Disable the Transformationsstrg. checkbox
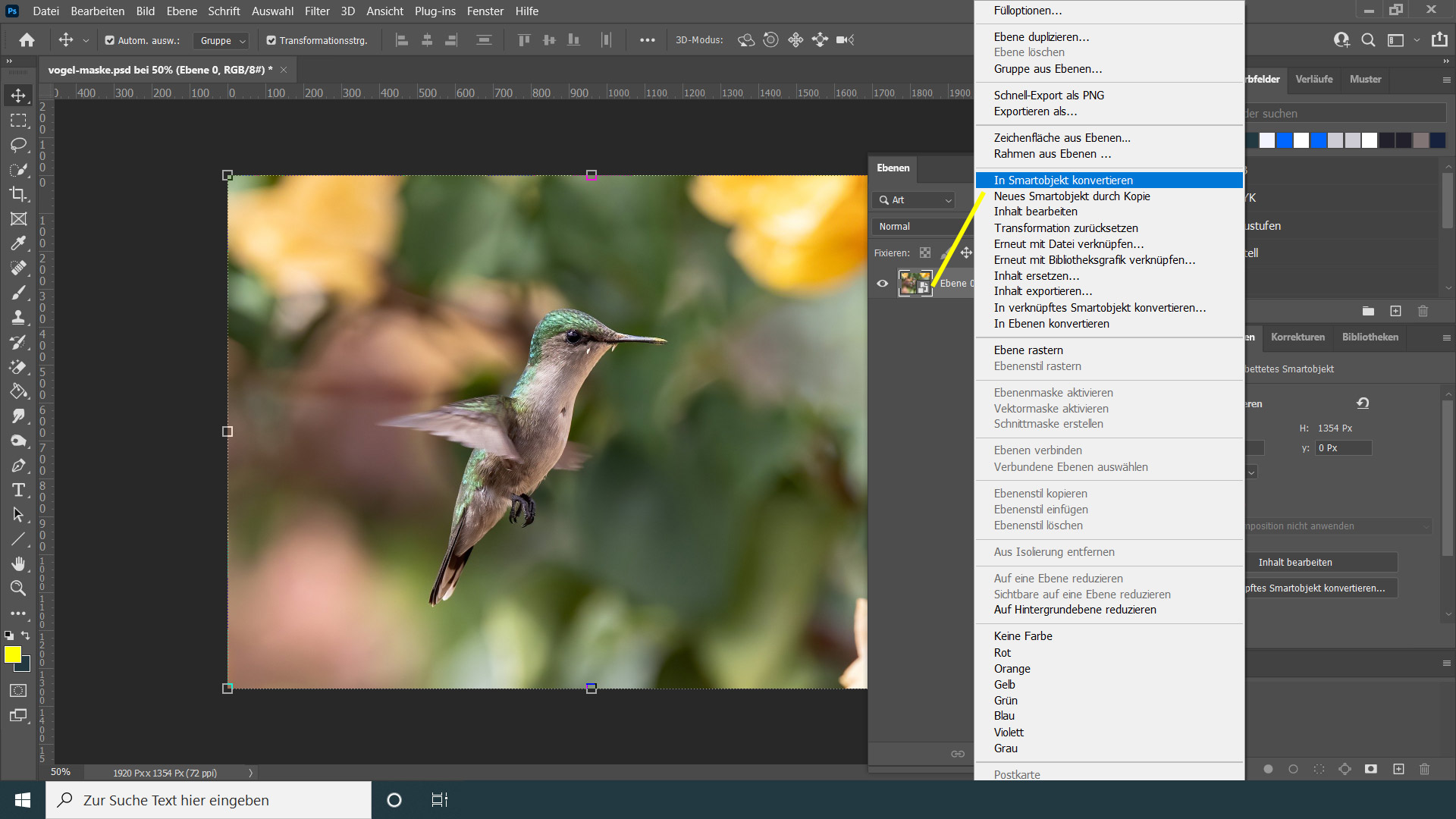The image size is (1456, 819). pyautogui.click(x=271, y=41)
